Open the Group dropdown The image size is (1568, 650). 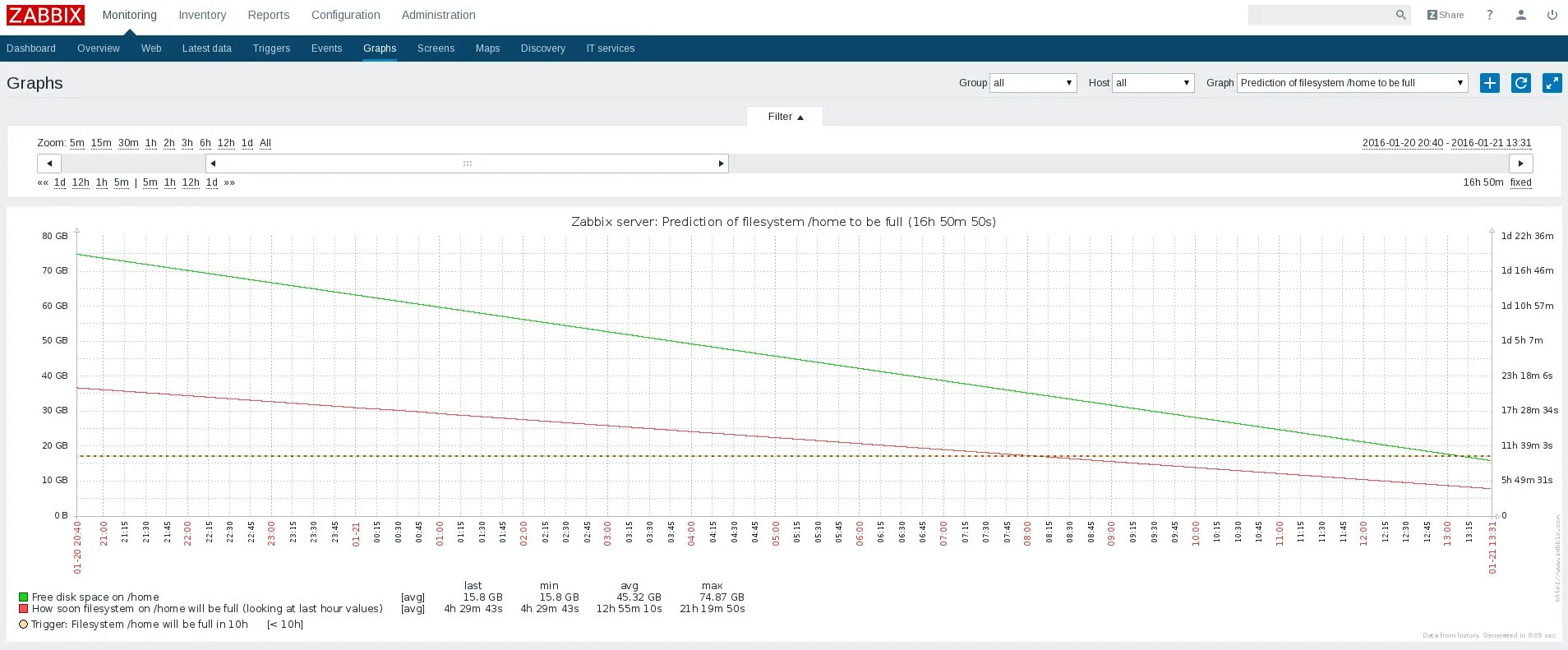(x=1033, y=83)
